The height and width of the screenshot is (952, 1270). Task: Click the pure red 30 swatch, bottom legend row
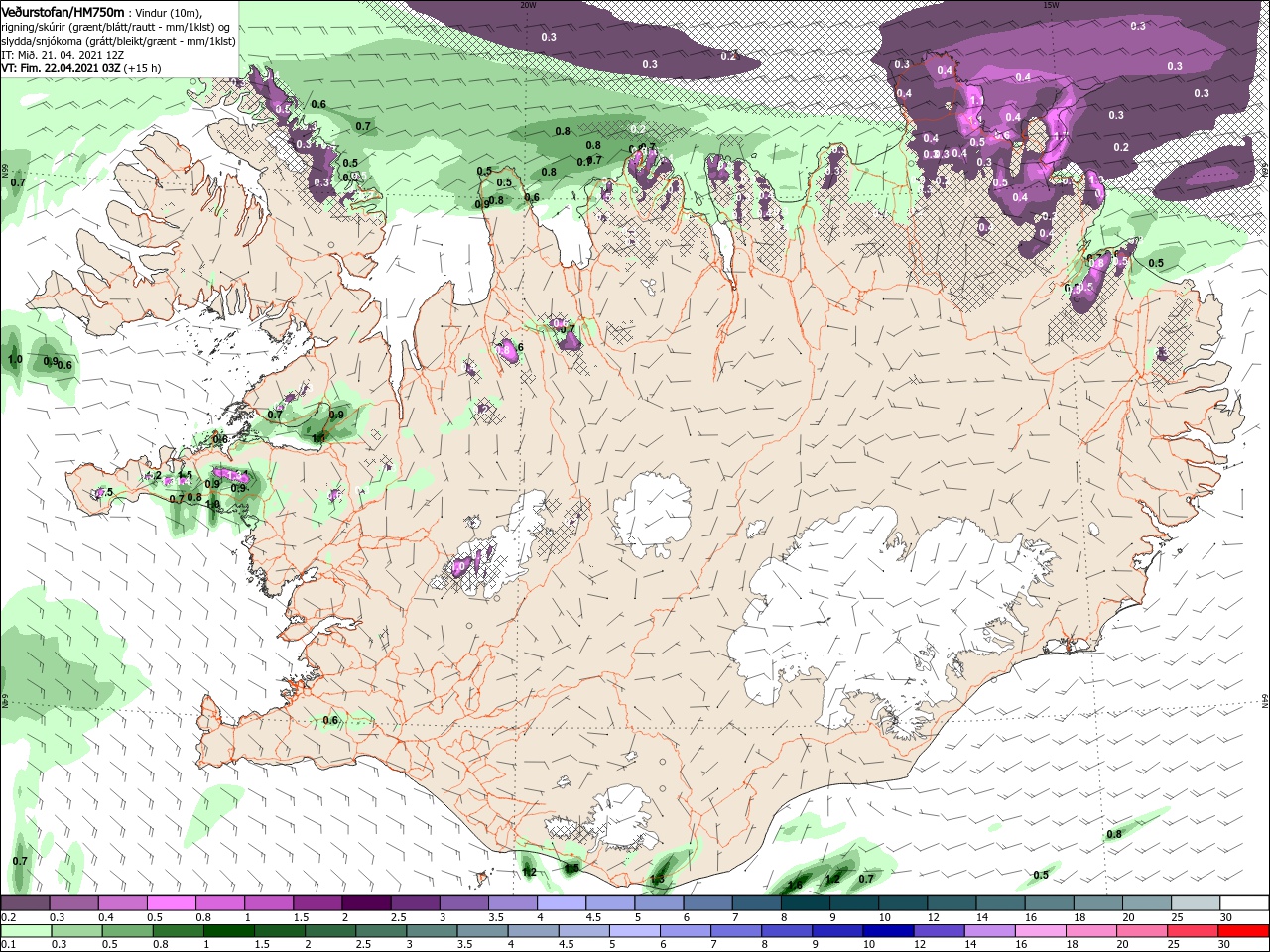(x=1244, y=931)
